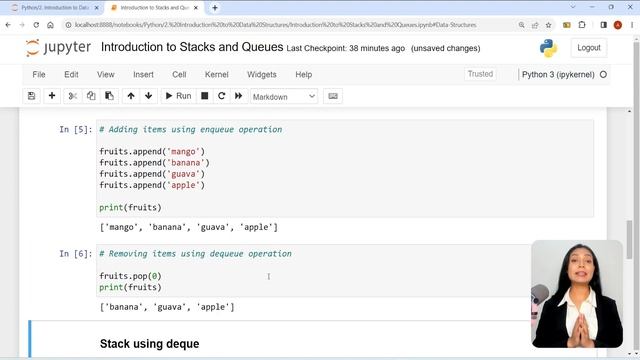Click Python 3 (ipykernel) kernel name

[x=558, y=75]
